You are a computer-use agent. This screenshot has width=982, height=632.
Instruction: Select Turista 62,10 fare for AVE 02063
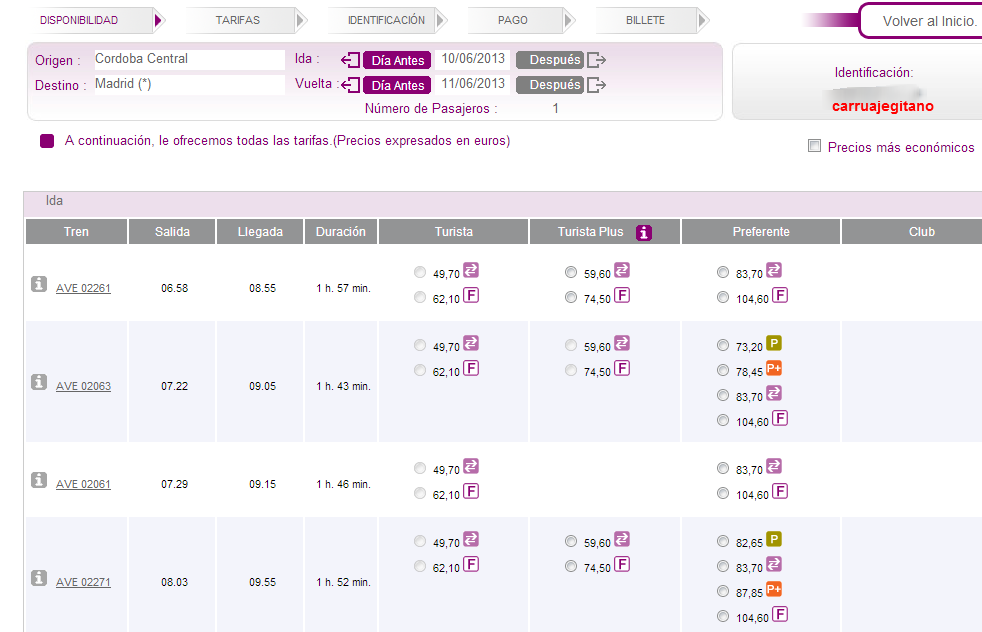coord(420,370)
